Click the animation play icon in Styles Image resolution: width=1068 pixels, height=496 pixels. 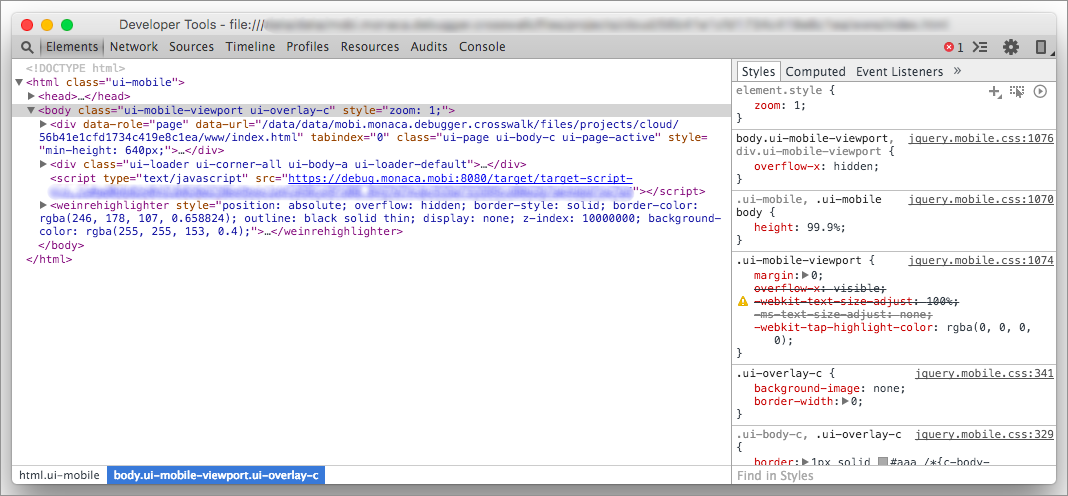[1040, 91]
